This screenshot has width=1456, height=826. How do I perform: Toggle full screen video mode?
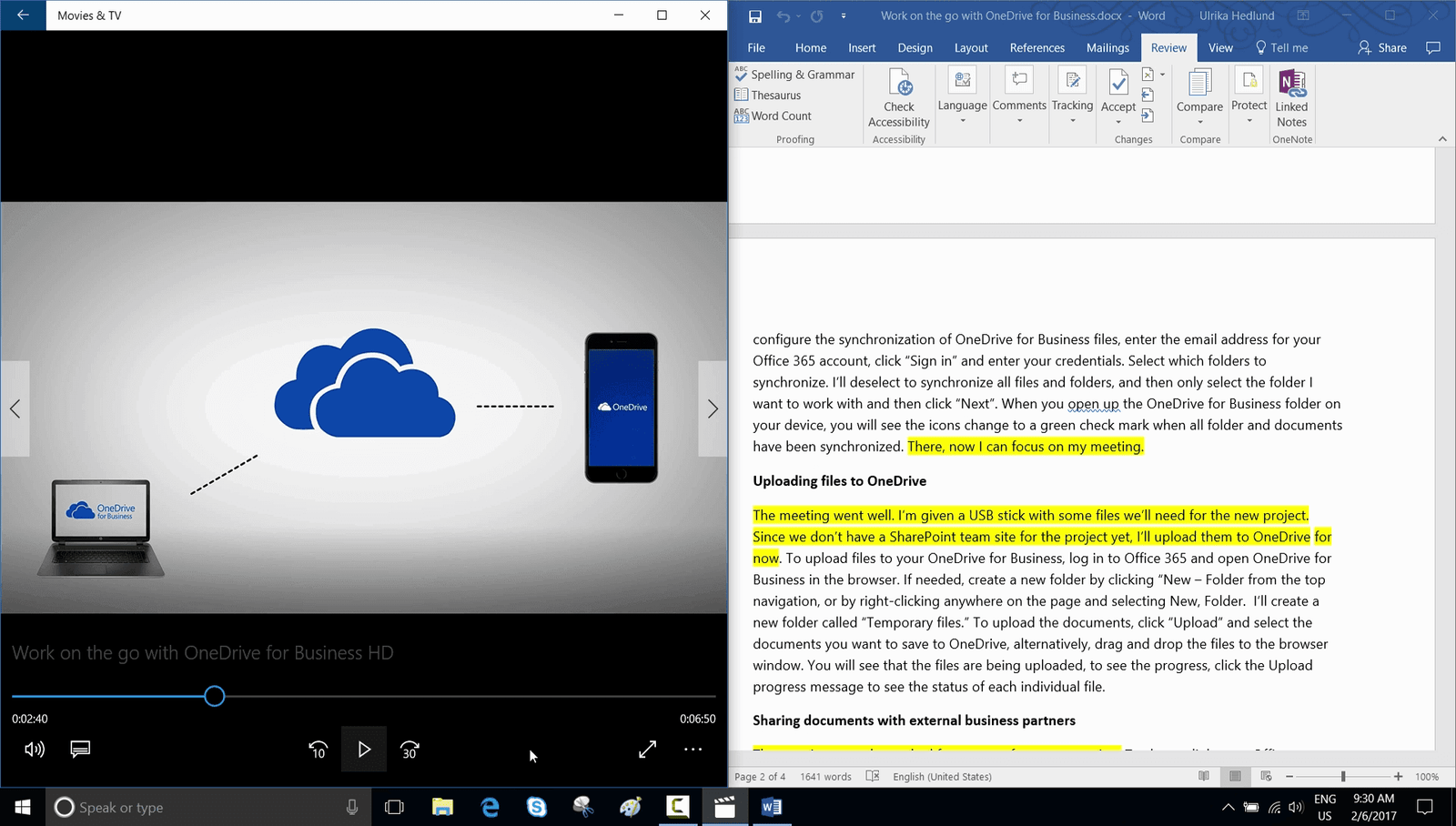point(647,750)
